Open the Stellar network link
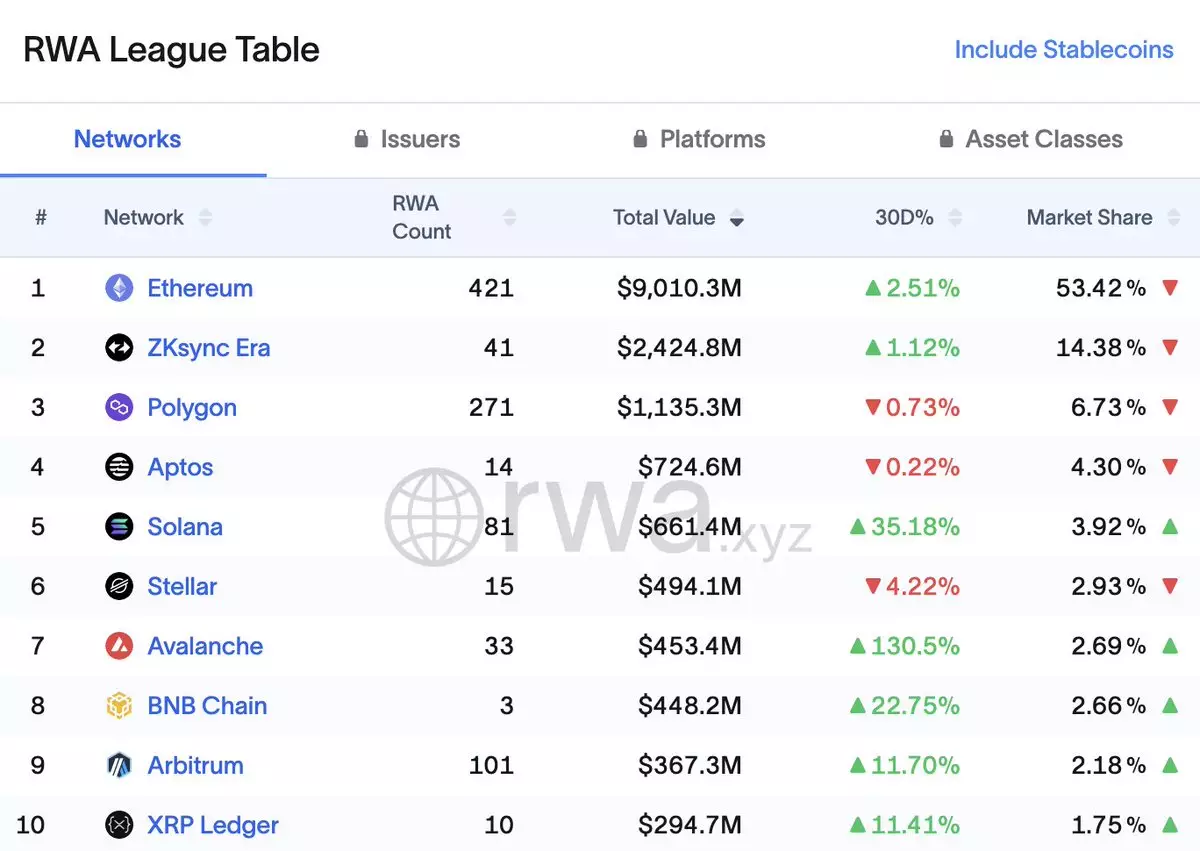Image resolution: width=1200 pixels, height=851 pixels. [182, 586]
